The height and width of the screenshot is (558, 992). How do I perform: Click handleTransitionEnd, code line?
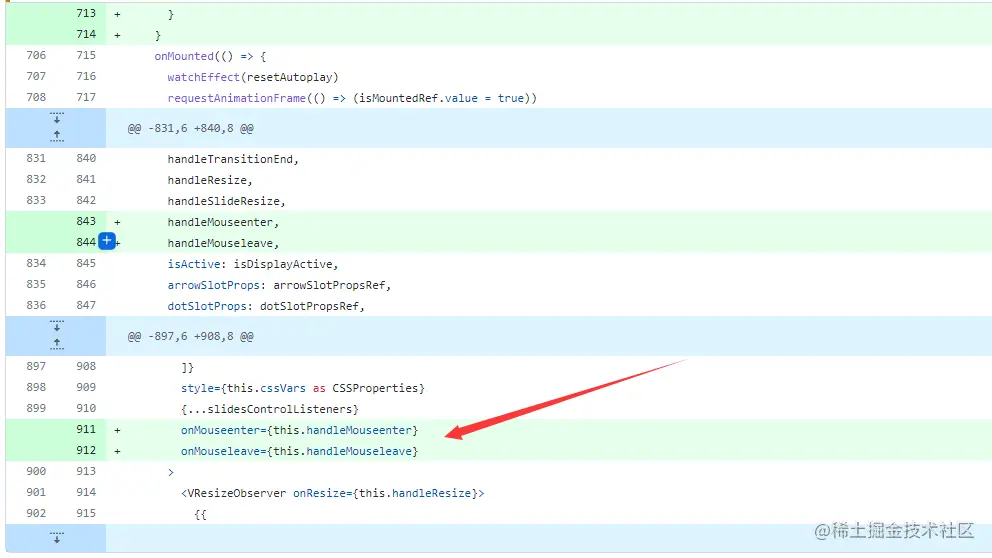(233, 159)
